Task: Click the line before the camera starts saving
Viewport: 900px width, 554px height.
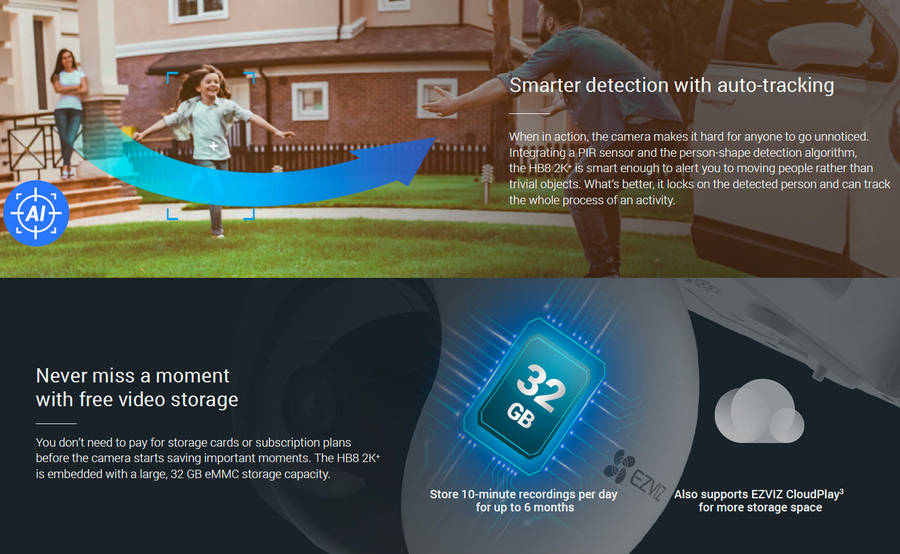Action: point(208,458)
